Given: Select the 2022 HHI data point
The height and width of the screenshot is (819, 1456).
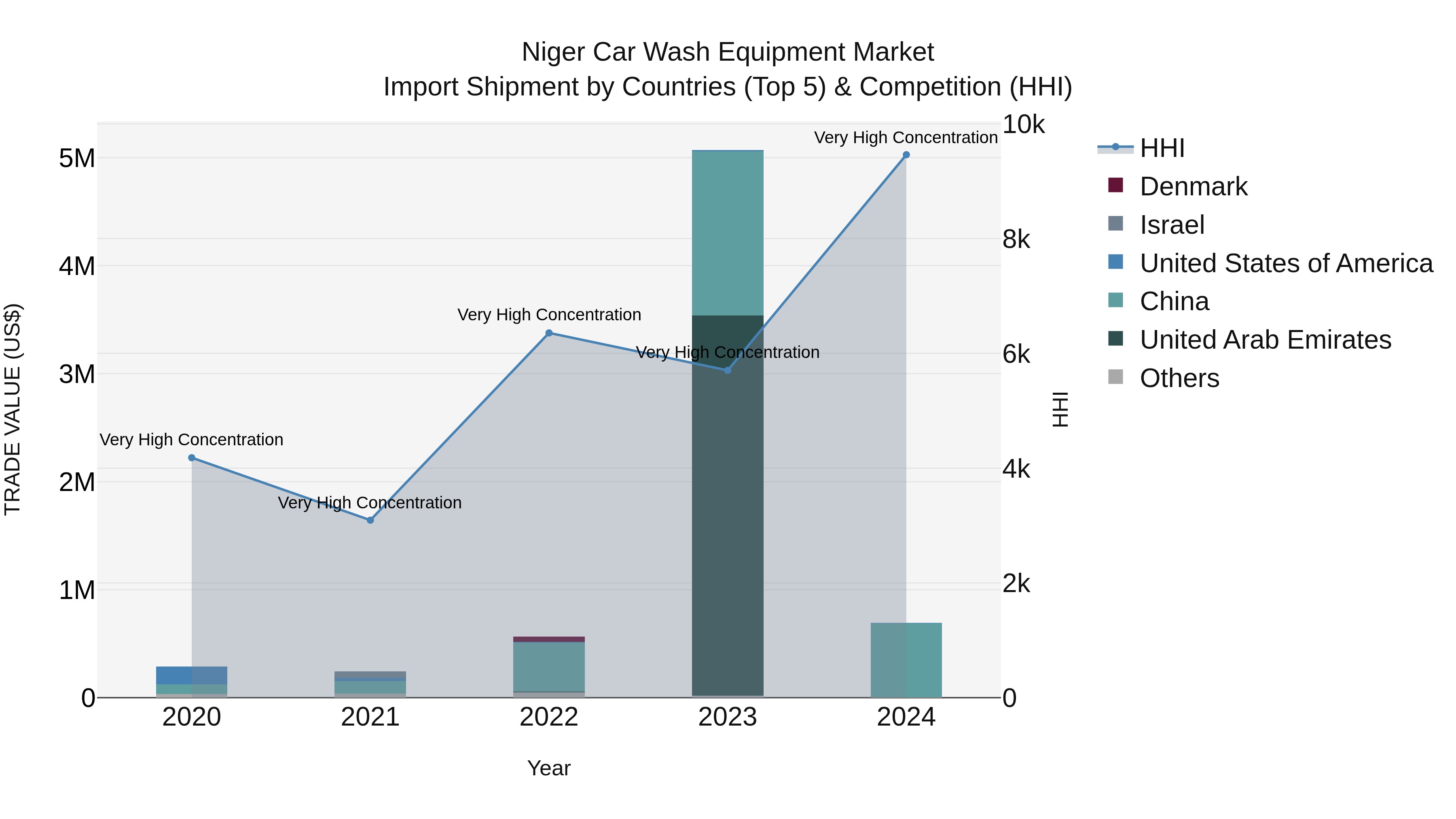Looking at the screenshot, I should point(549,333).
